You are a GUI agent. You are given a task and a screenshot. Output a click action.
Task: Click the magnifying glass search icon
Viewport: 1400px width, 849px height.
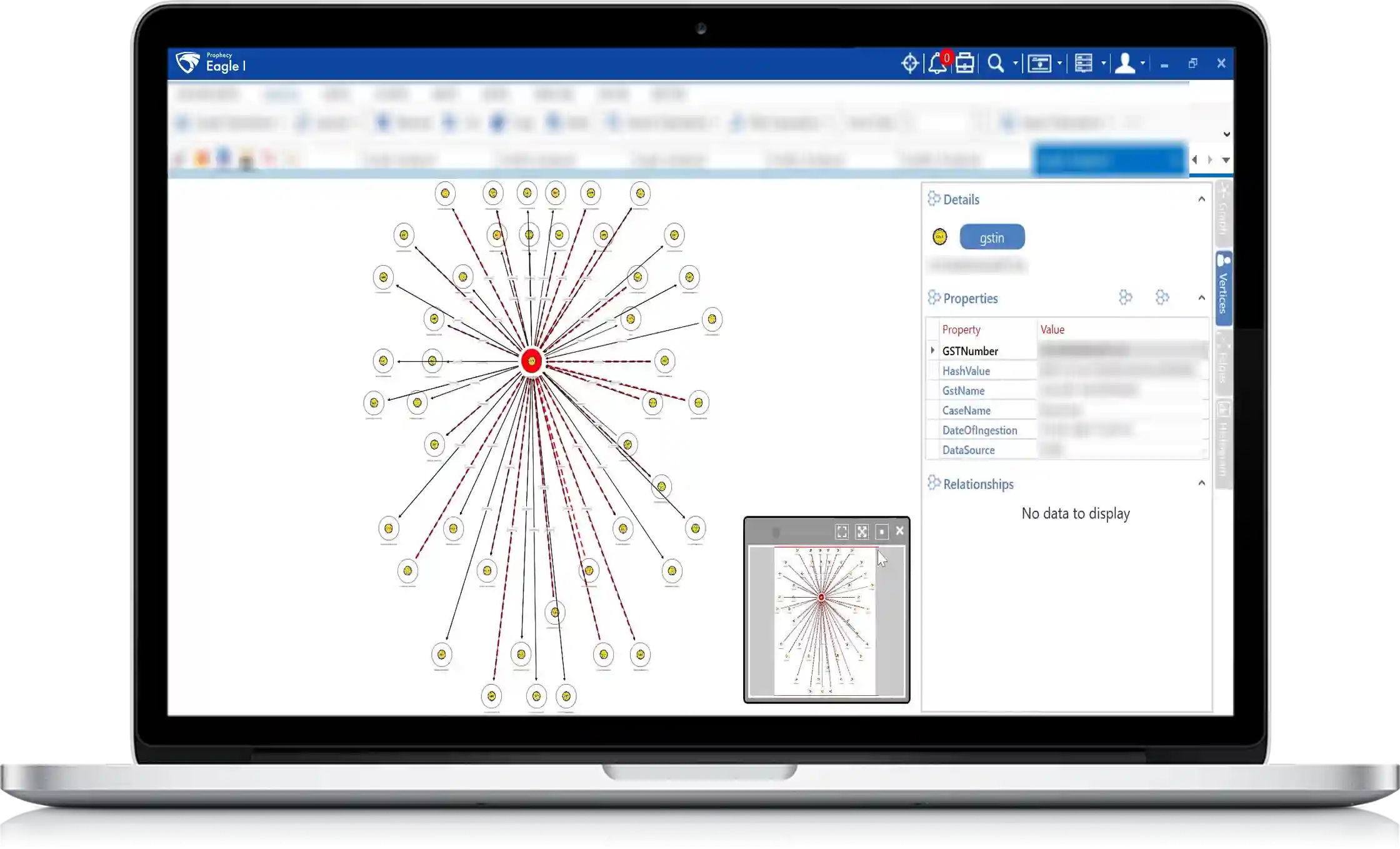pos(995,64)
